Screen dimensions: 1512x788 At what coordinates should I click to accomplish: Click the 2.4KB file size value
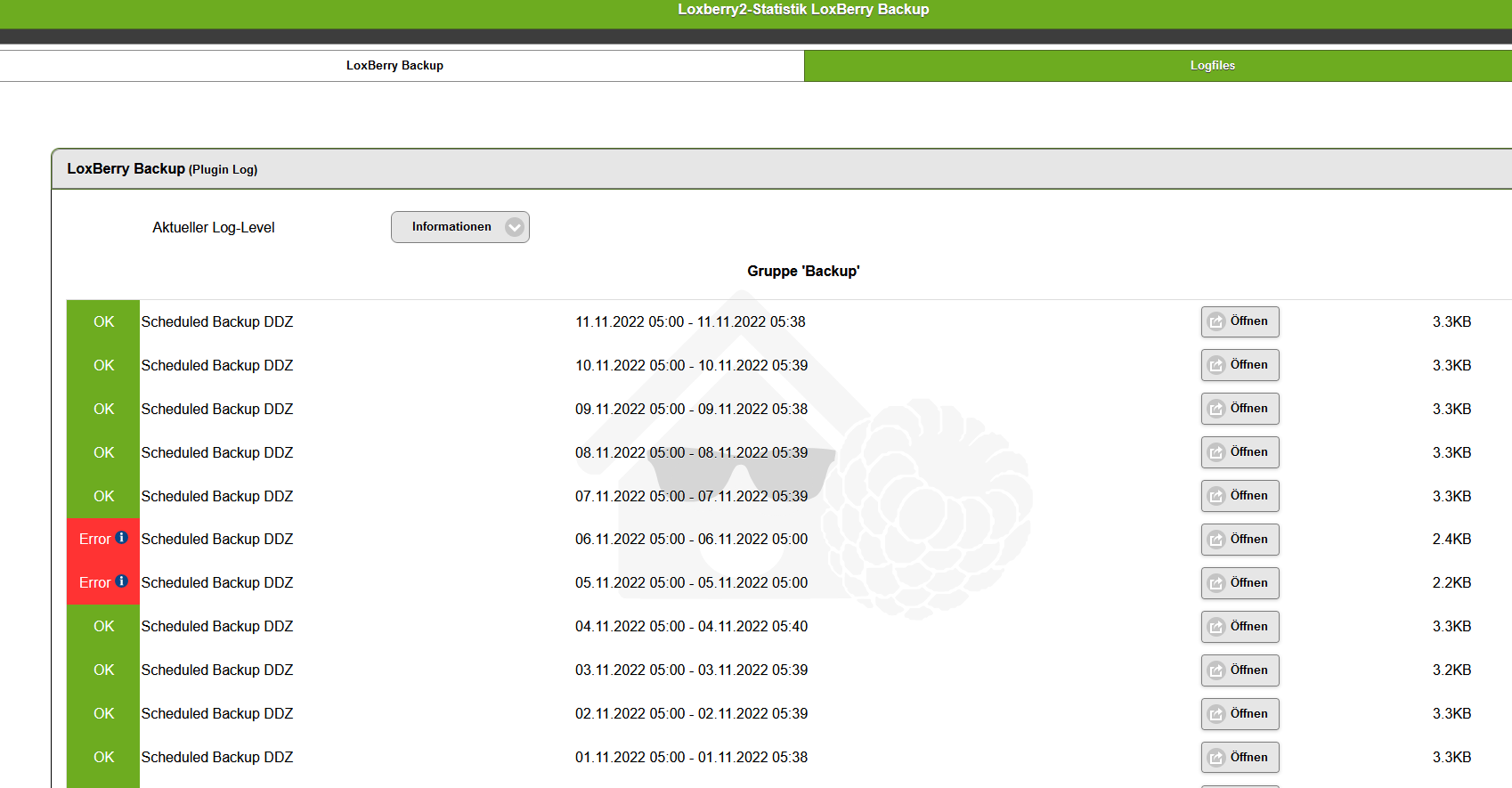pyautogui.click(x=1451, y=540)
